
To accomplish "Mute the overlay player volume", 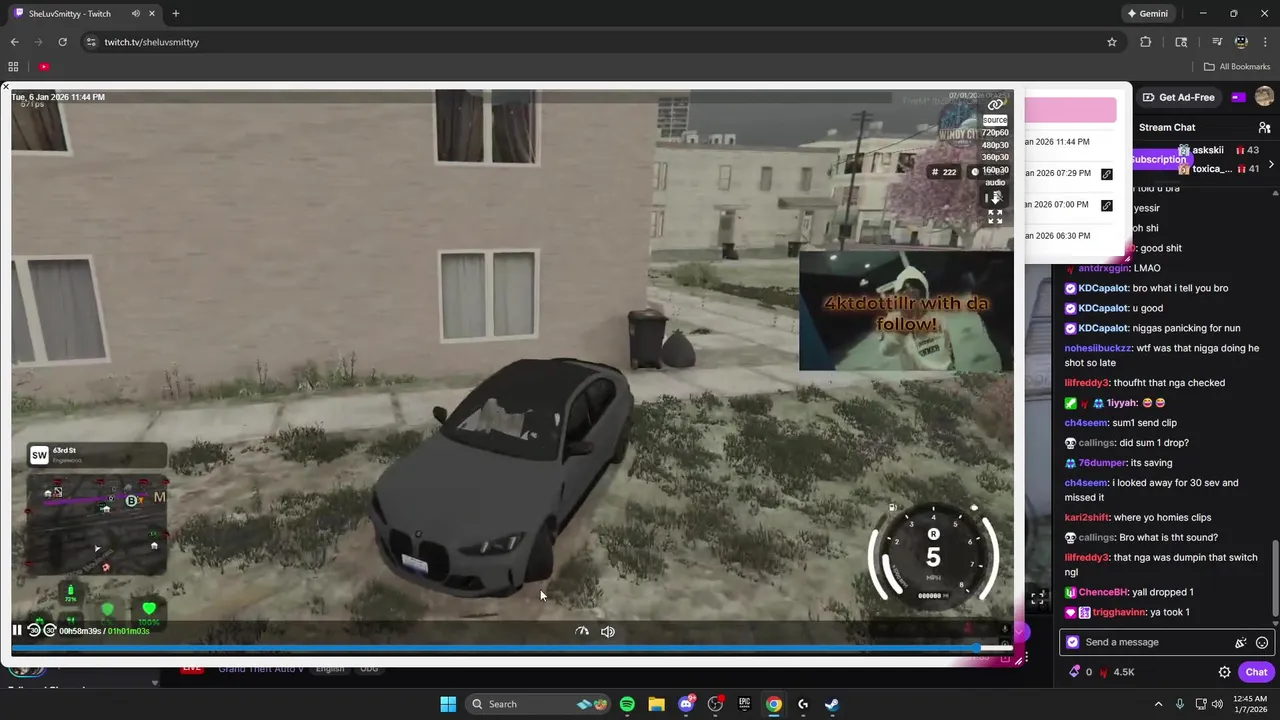I will tap(607, 631).
